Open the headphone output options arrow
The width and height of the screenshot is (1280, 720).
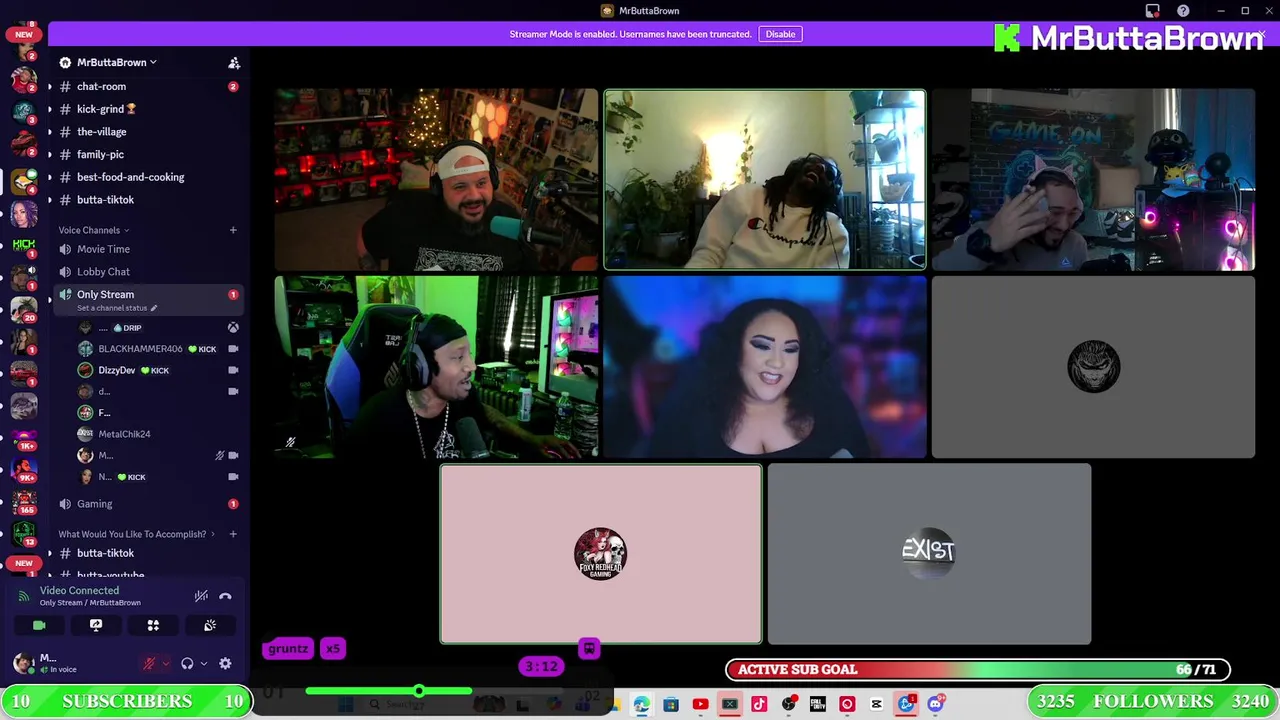pos(203,663)
